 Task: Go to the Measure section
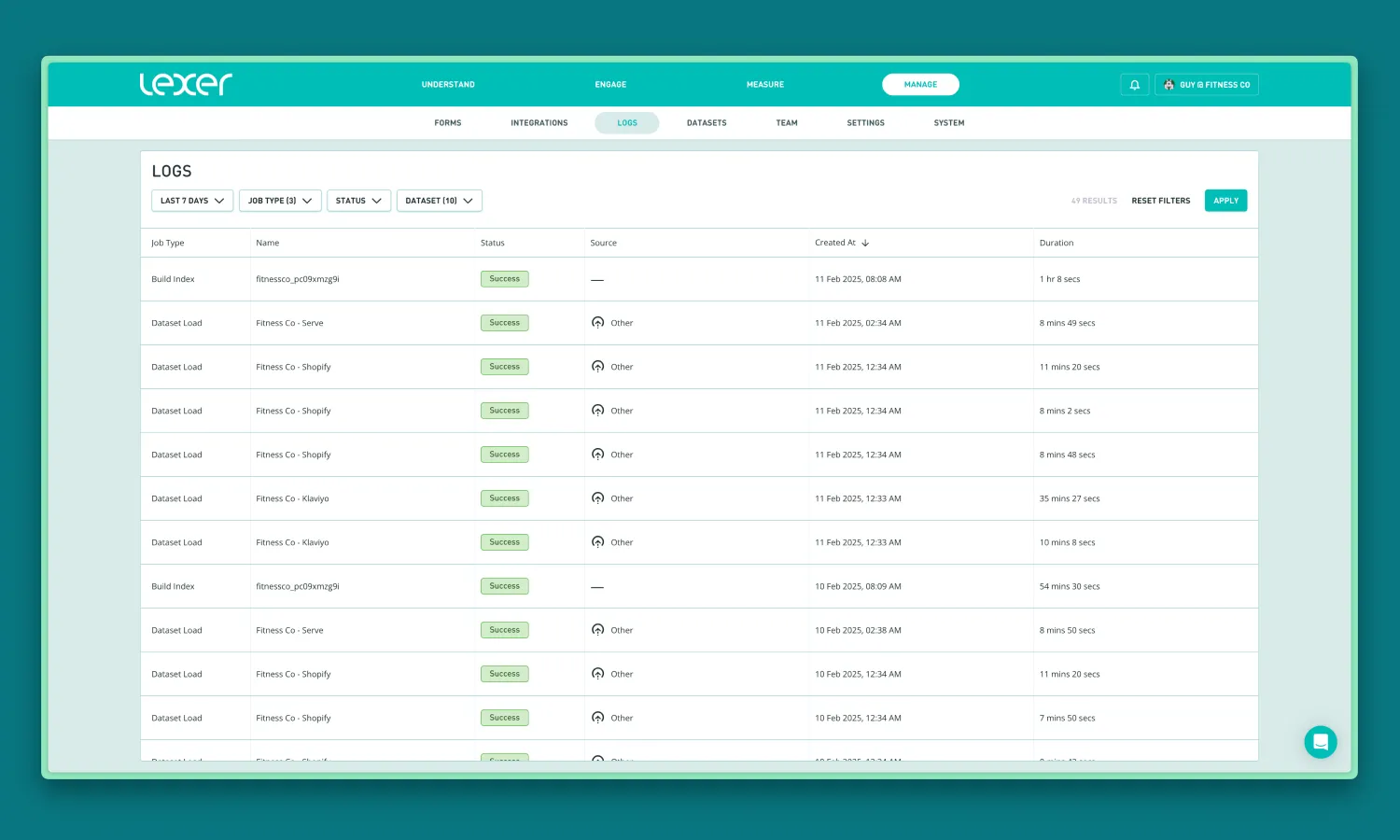765,85
